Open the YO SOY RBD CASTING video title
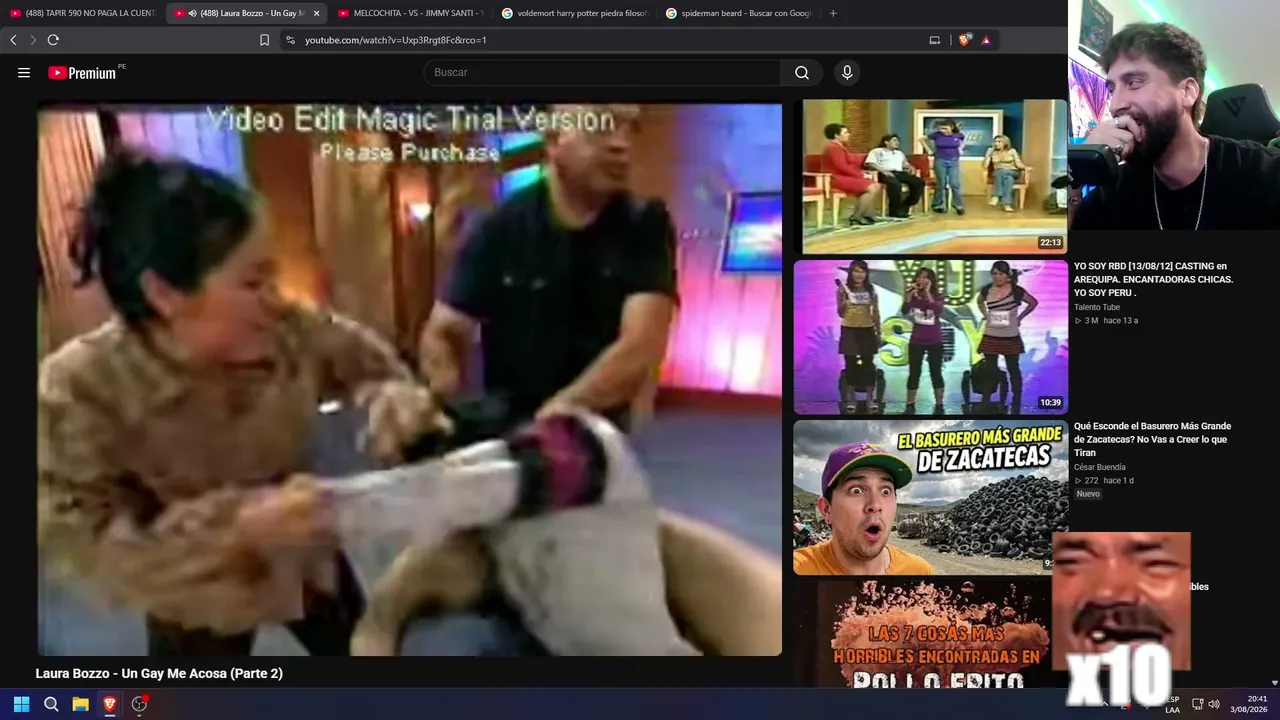Image resolution: width=1280 pixels, height=720 pixels. tap(1153, 280)
